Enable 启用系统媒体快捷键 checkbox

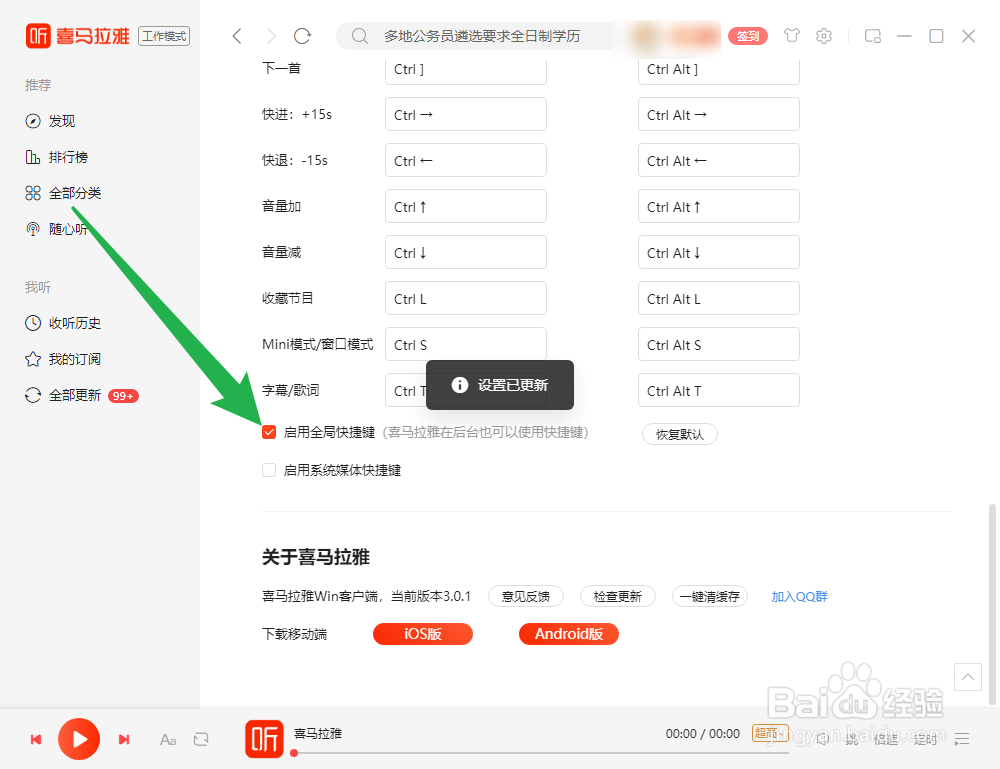(268, 469)
